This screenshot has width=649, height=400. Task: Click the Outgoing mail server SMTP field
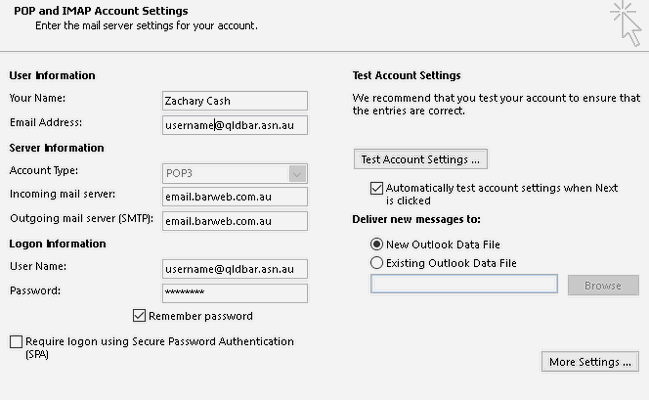point(235,221)
